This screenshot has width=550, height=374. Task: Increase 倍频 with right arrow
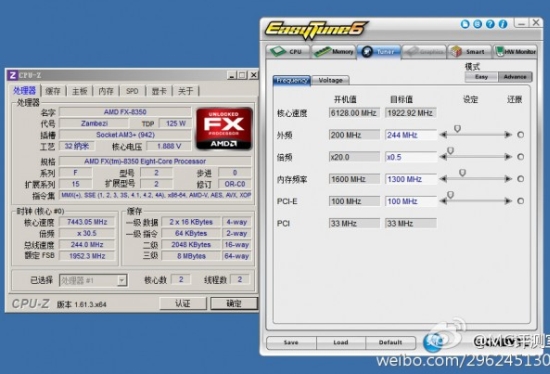508,157
